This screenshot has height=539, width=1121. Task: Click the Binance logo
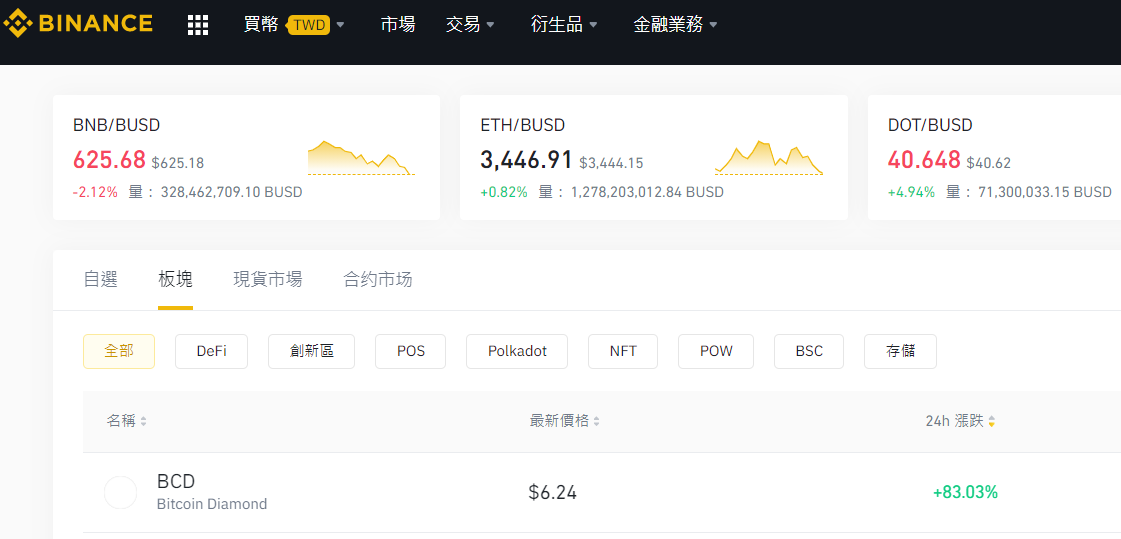78,24
